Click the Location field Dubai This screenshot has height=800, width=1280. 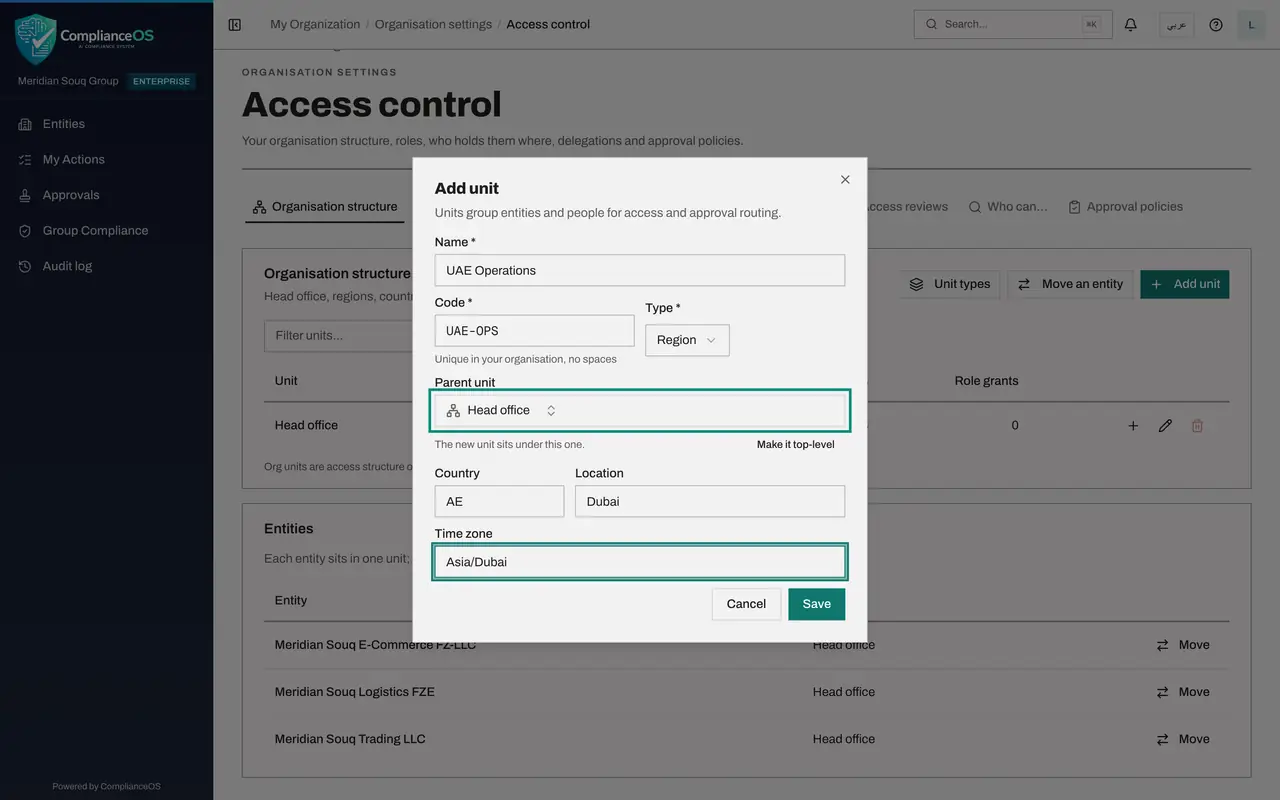click(710, 501)
